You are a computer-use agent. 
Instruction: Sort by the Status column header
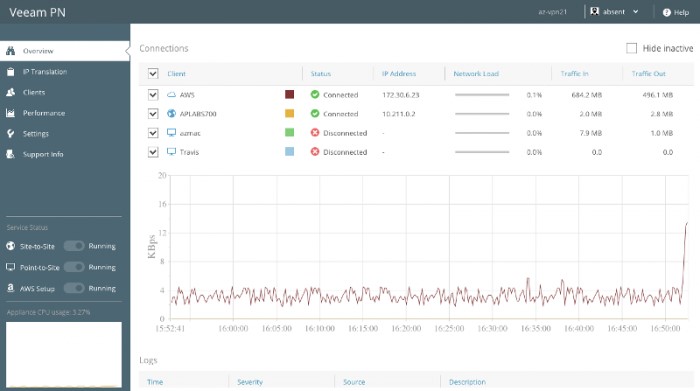(321, 74)
